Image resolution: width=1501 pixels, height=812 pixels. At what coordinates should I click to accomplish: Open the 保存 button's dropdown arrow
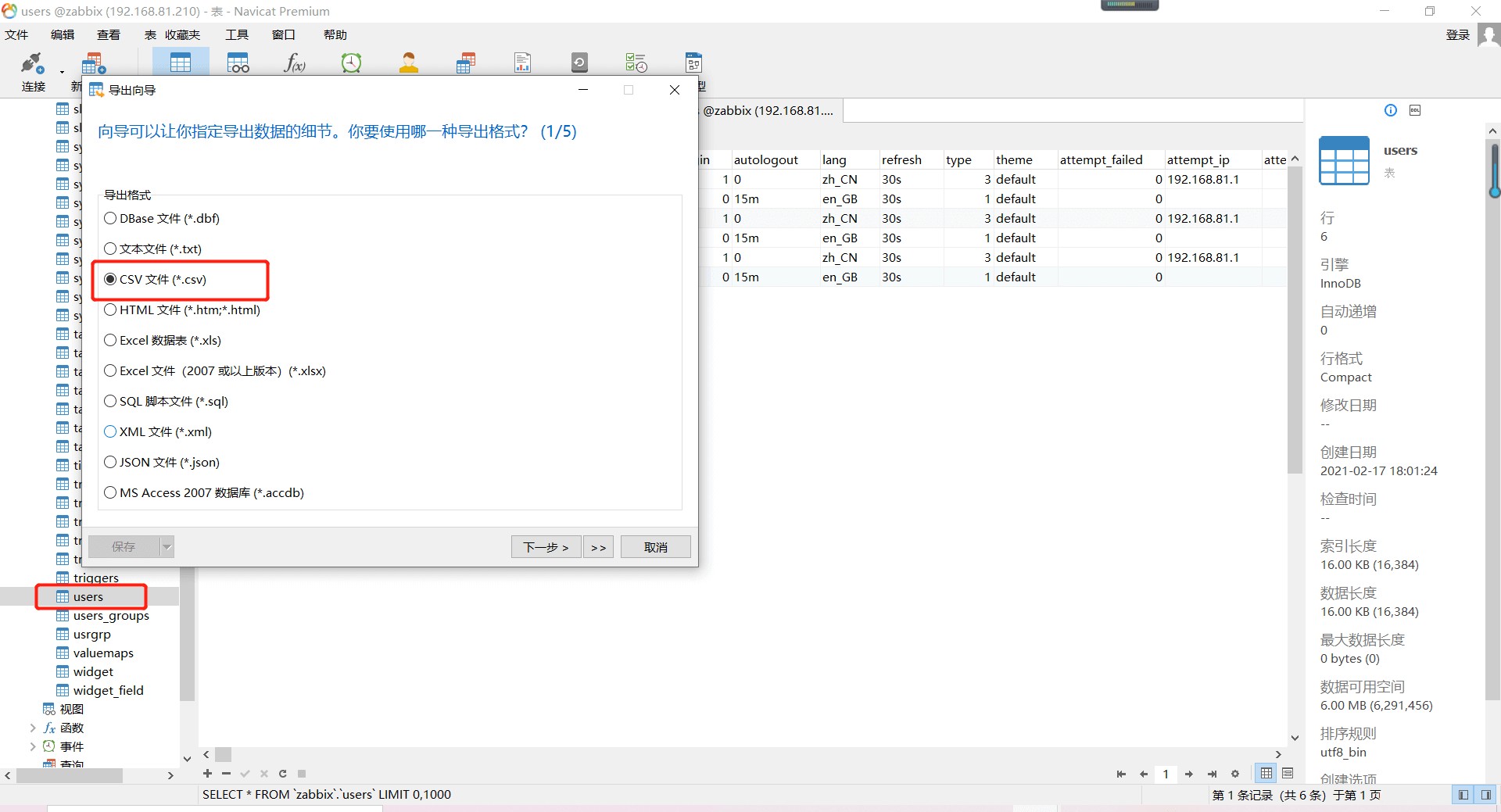(167, 546)
